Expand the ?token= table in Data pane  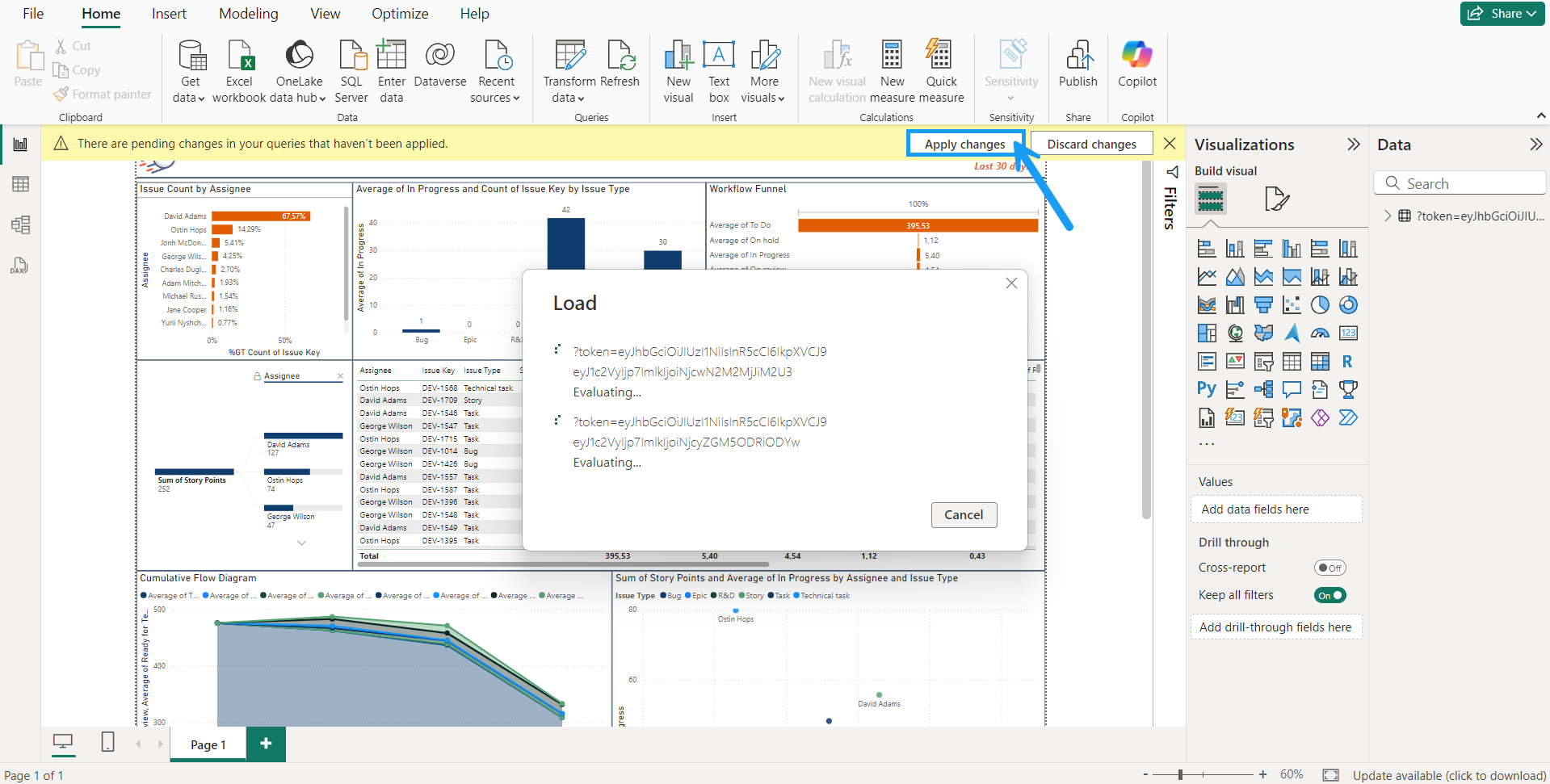point(1388,216)
